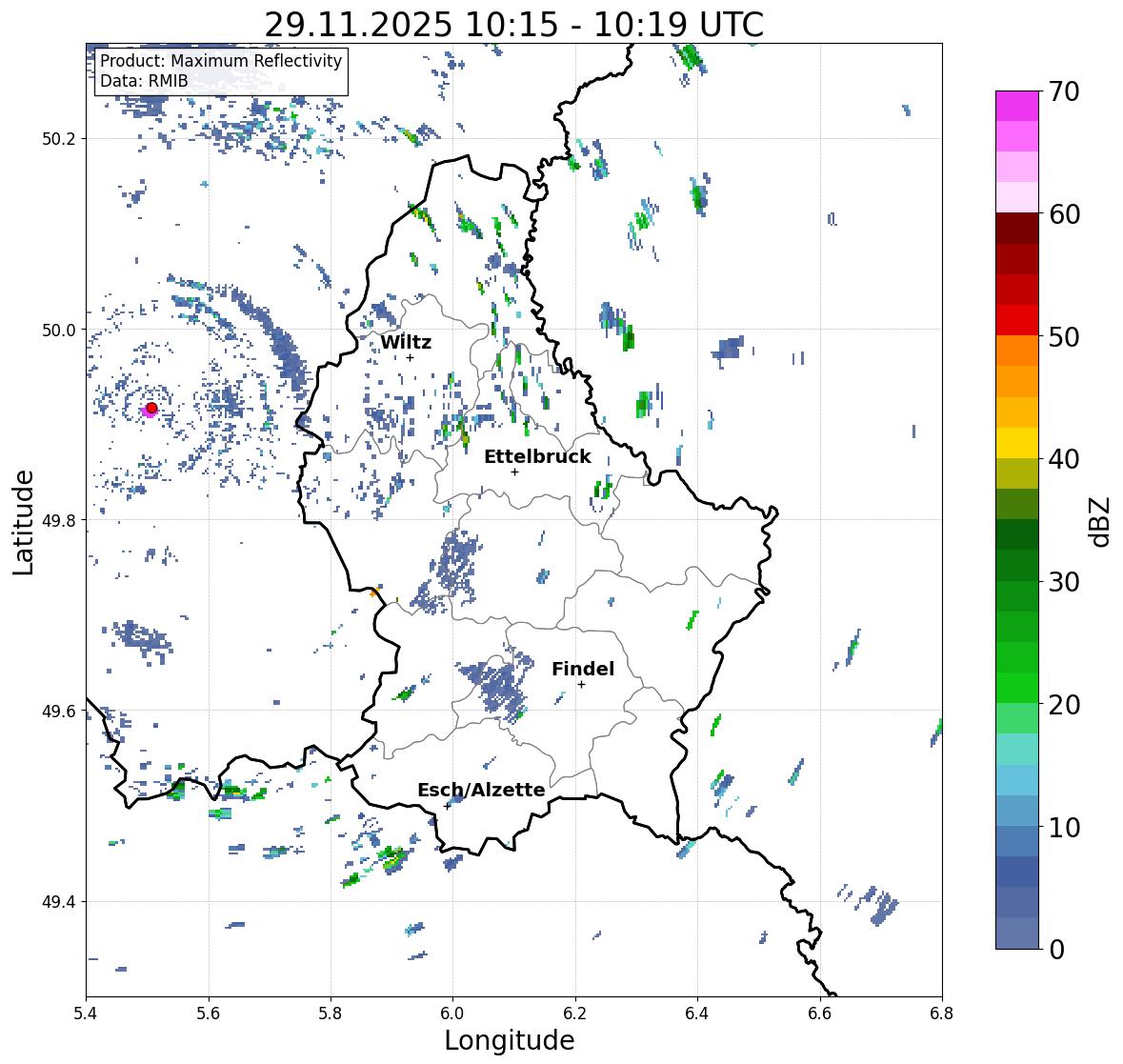Click the 6.4 longitude tick label

697,1014
